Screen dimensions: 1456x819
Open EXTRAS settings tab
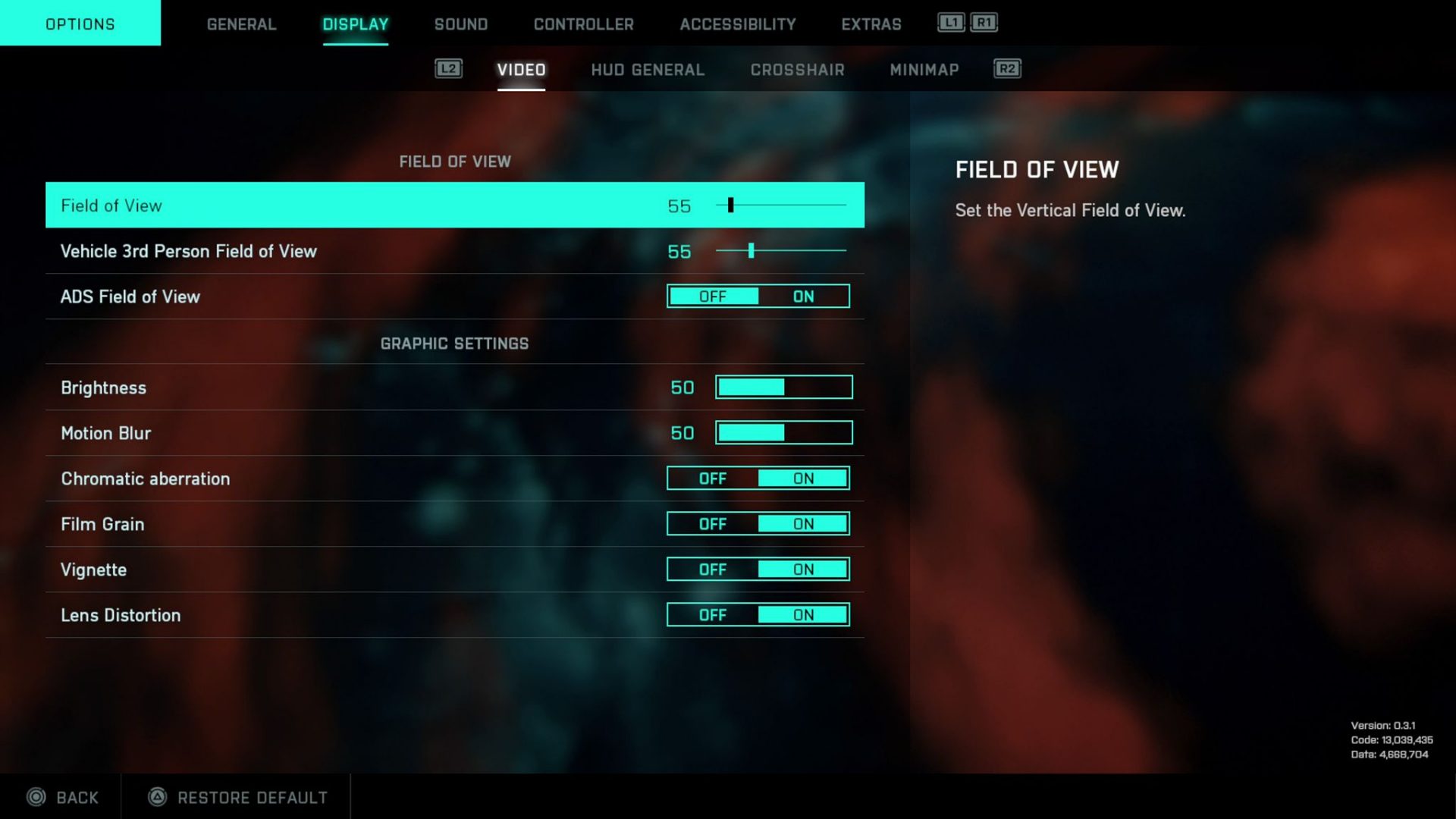(871, 23)
